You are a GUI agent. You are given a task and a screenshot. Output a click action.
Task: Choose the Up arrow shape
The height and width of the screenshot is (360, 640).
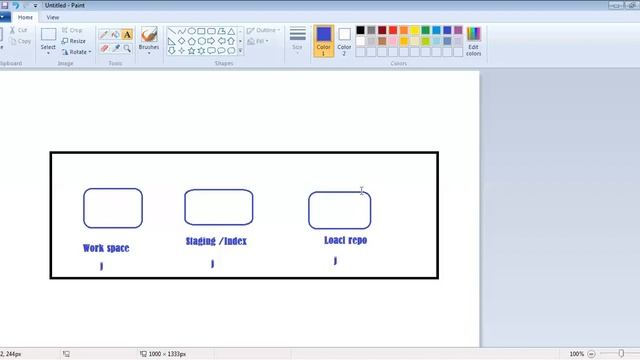pyautogui.click(x=231, y=41)
